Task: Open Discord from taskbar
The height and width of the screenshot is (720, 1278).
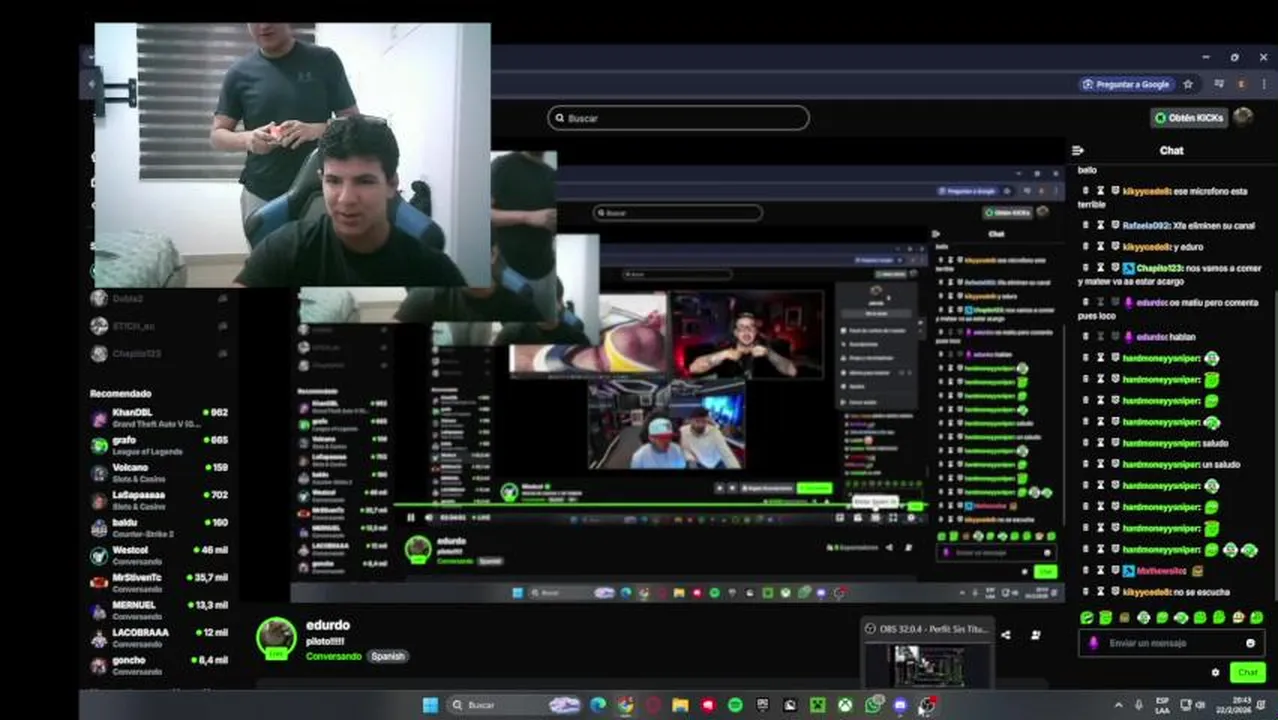Action: point(899,705)
